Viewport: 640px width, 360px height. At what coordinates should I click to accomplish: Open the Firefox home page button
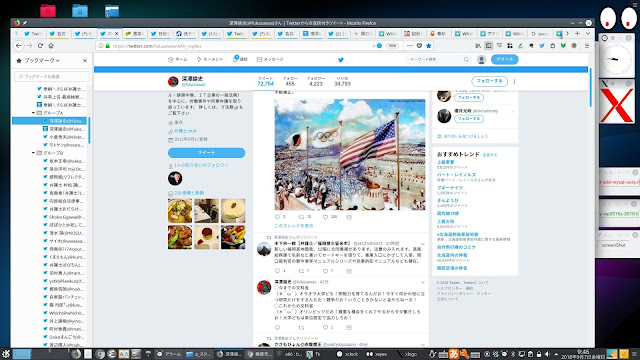[51, 46]
